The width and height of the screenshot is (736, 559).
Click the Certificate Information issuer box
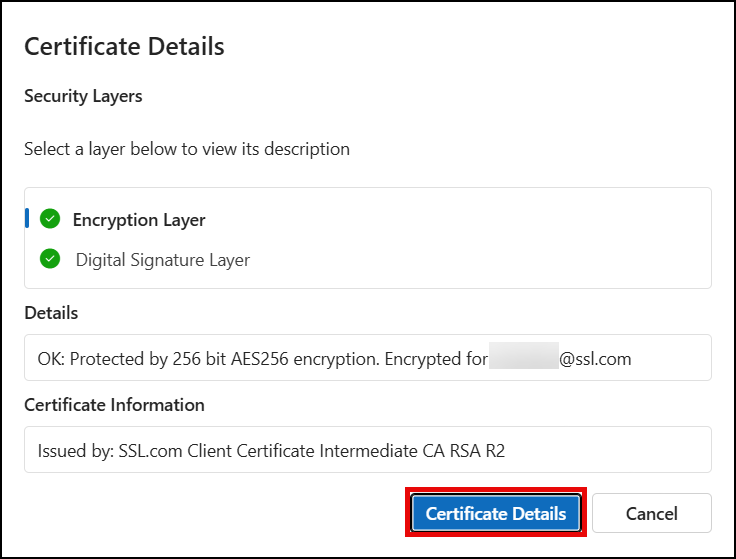[x=367, y=450]
